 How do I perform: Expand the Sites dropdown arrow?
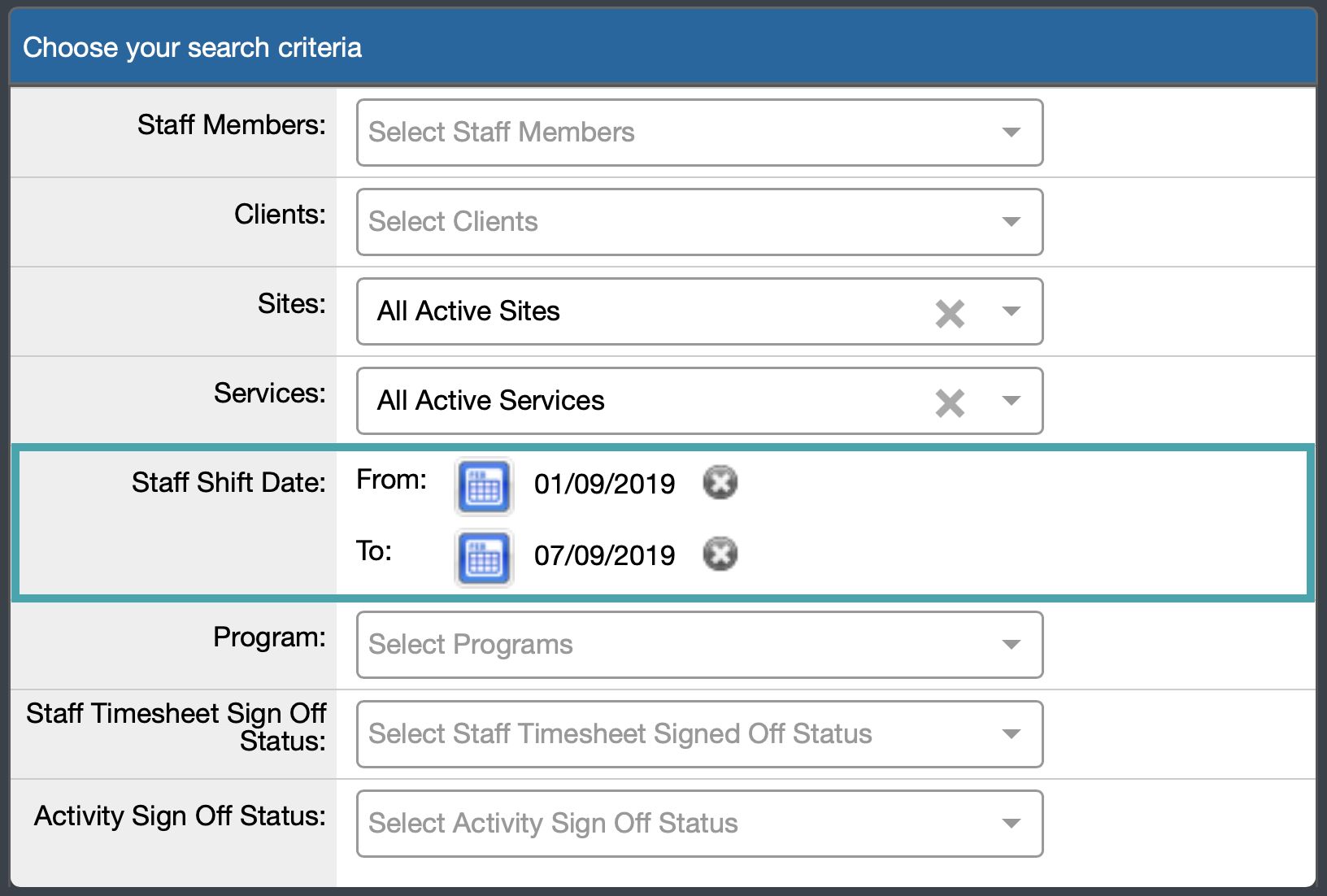pyautogui.click(x=1012, y=311)
